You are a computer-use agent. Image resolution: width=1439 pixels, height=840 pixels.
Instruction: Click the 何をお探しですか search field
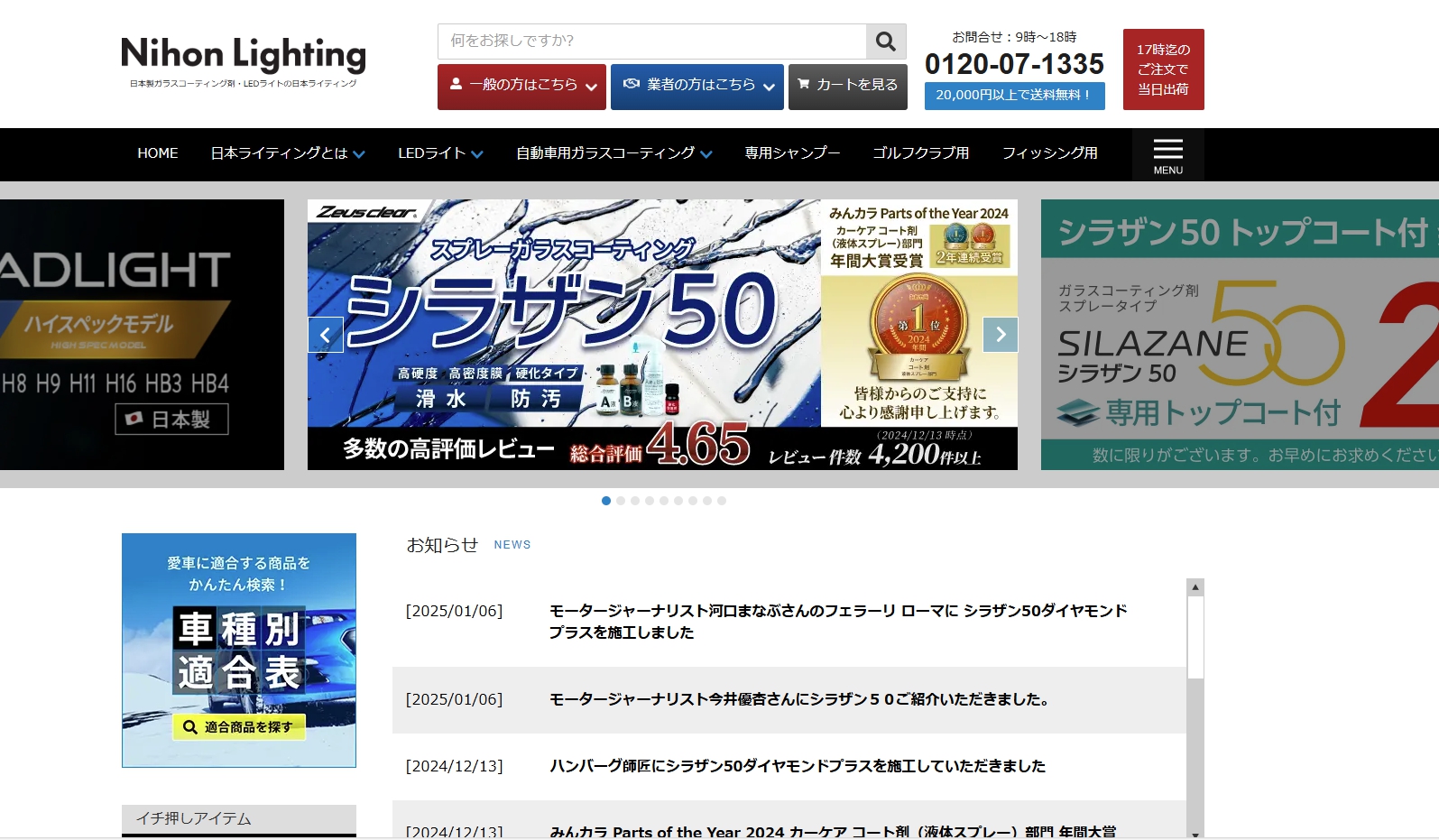tap(652, 42)
